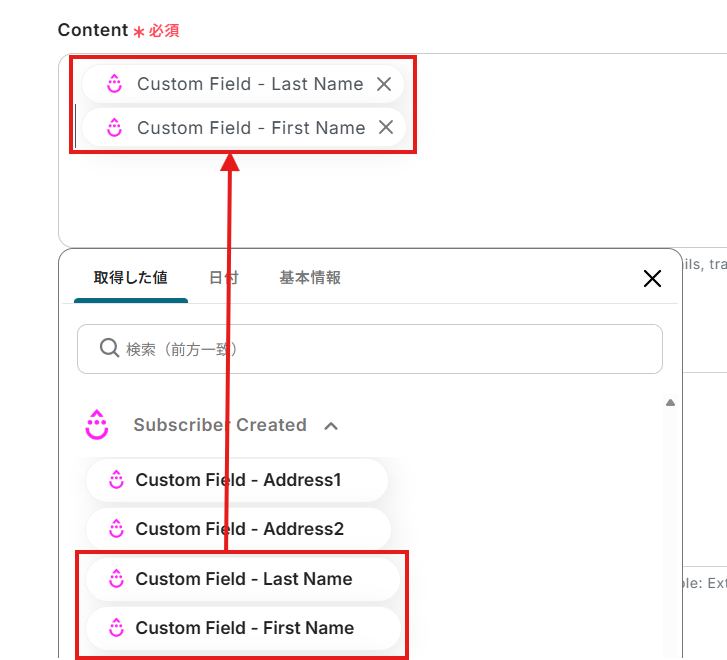Collapse the Subscriber Created section
Viewport: 727px width, 660px height.
(331, 426)
